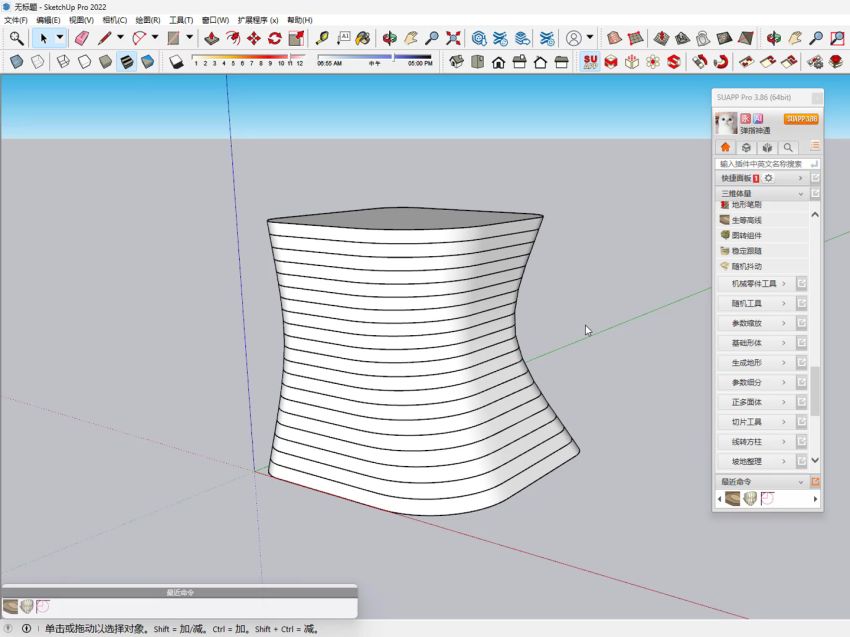Select the Push/Pull tool
The height and width of the screenshot is (637, 850).
pyautogui.click(x=211, y=38)
